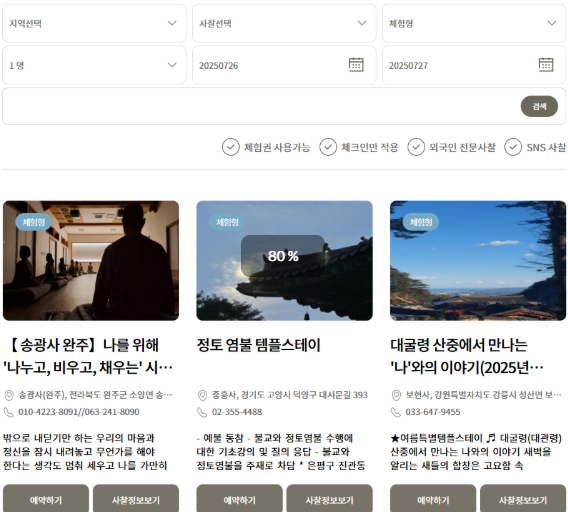Click the phone icon beside 033-647-9455
568x512 pixels.
[x=396, y=412]
